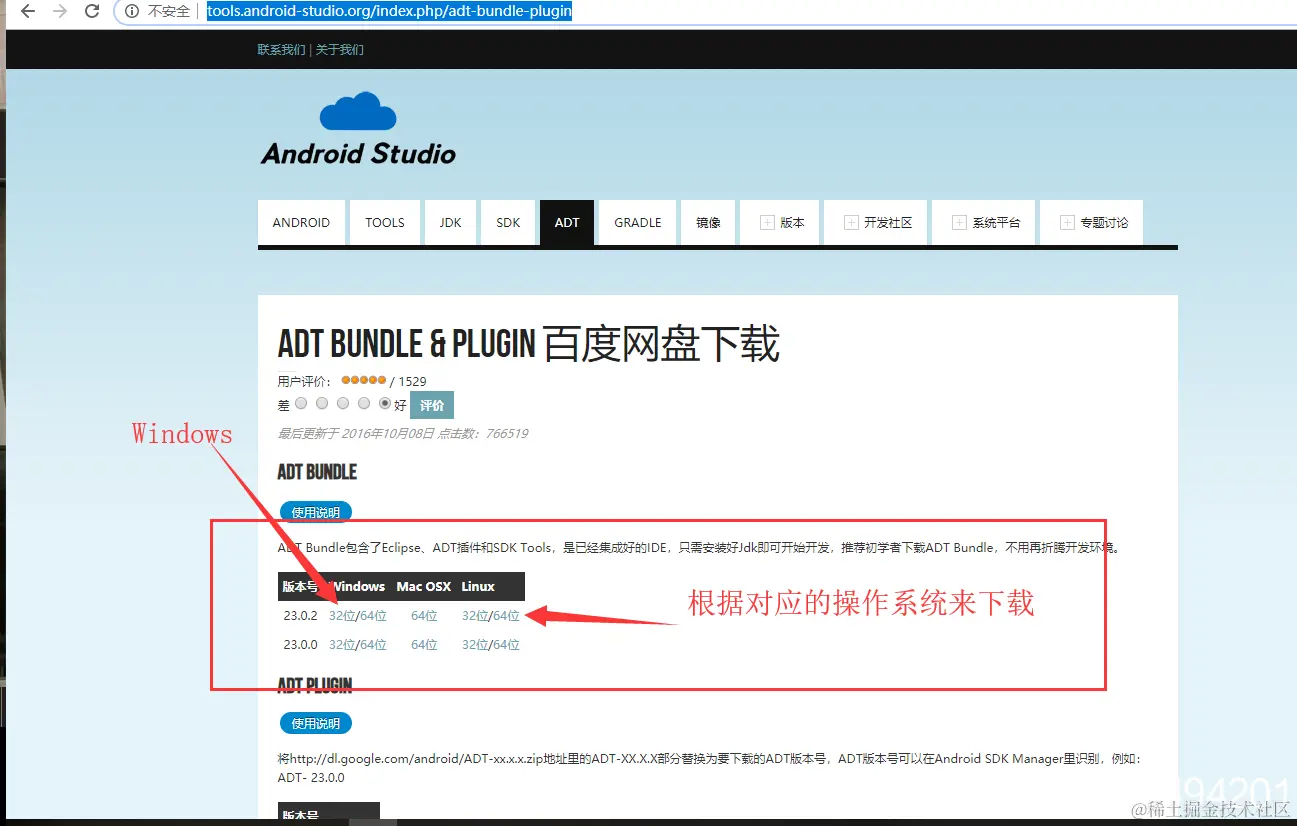
Task: Click the browser forward arrow
Action: 58,12
